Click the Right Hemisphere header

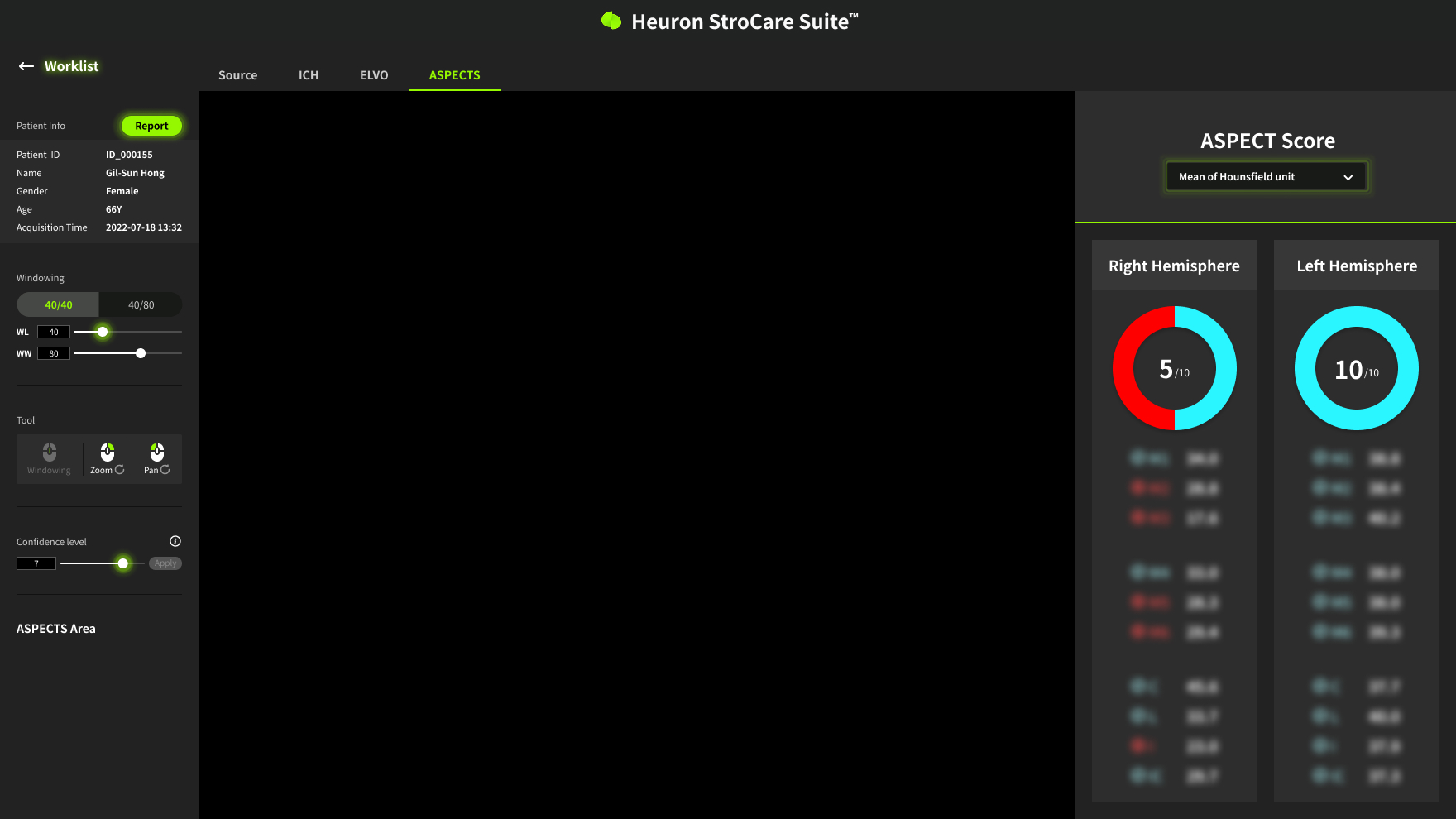1175,266
